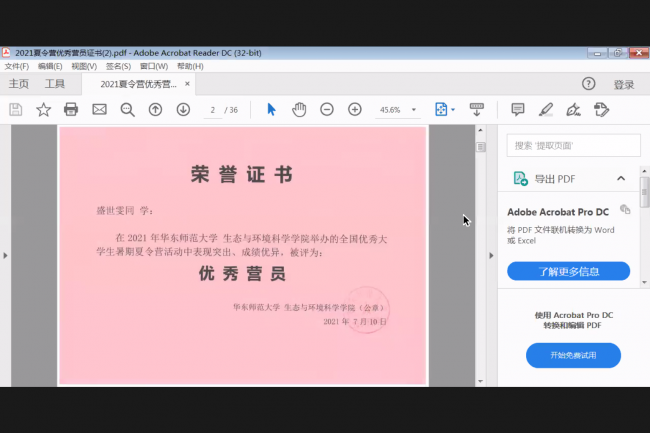650x433 pixels.
Task: Open the find text magnifier tool
Action: coord(127,109)
